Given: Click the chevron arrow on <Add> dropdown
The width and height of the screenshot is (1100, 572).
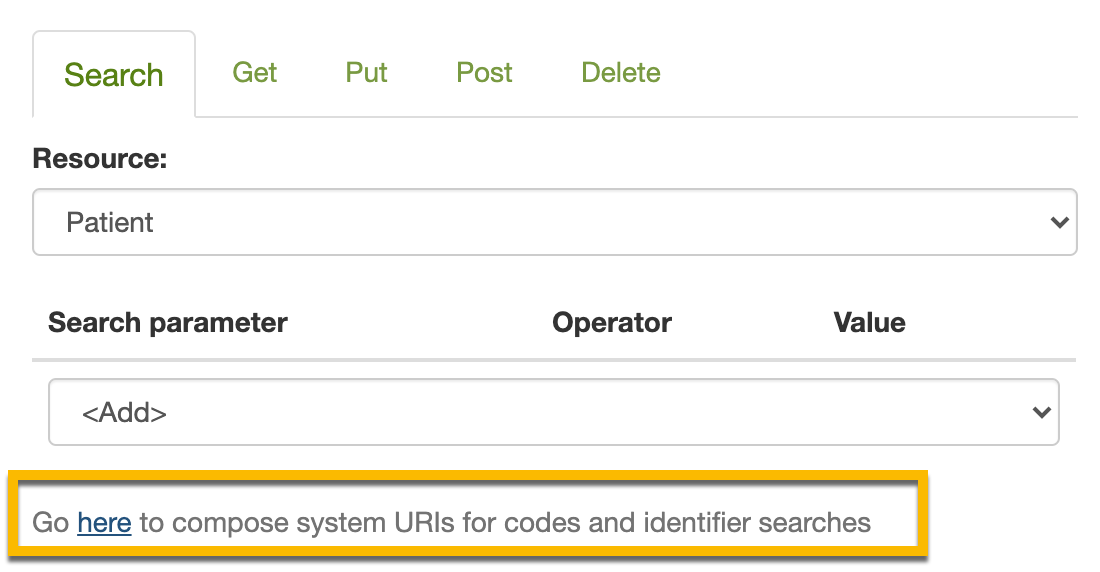Looking at the screenshot, I should 1042,412.
